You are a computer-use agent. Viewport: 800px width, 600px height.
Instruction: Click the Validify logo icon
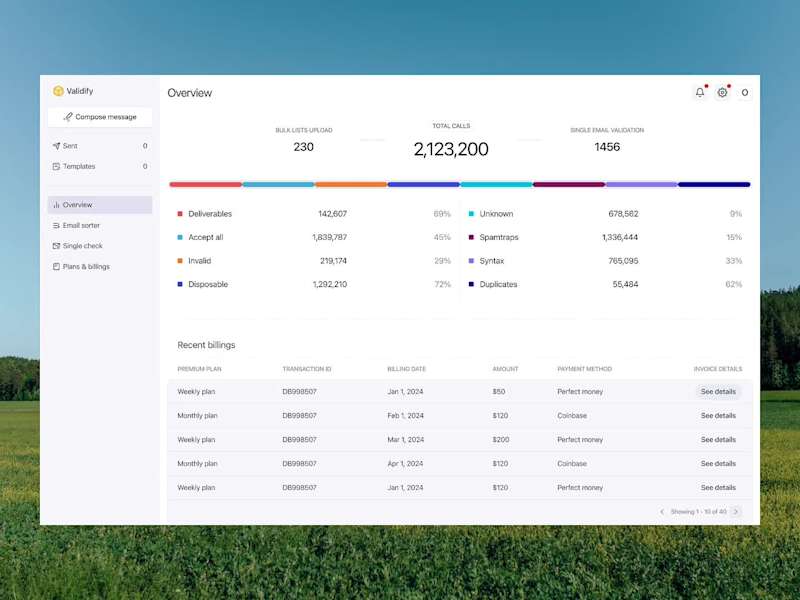[x=58, y=90]
